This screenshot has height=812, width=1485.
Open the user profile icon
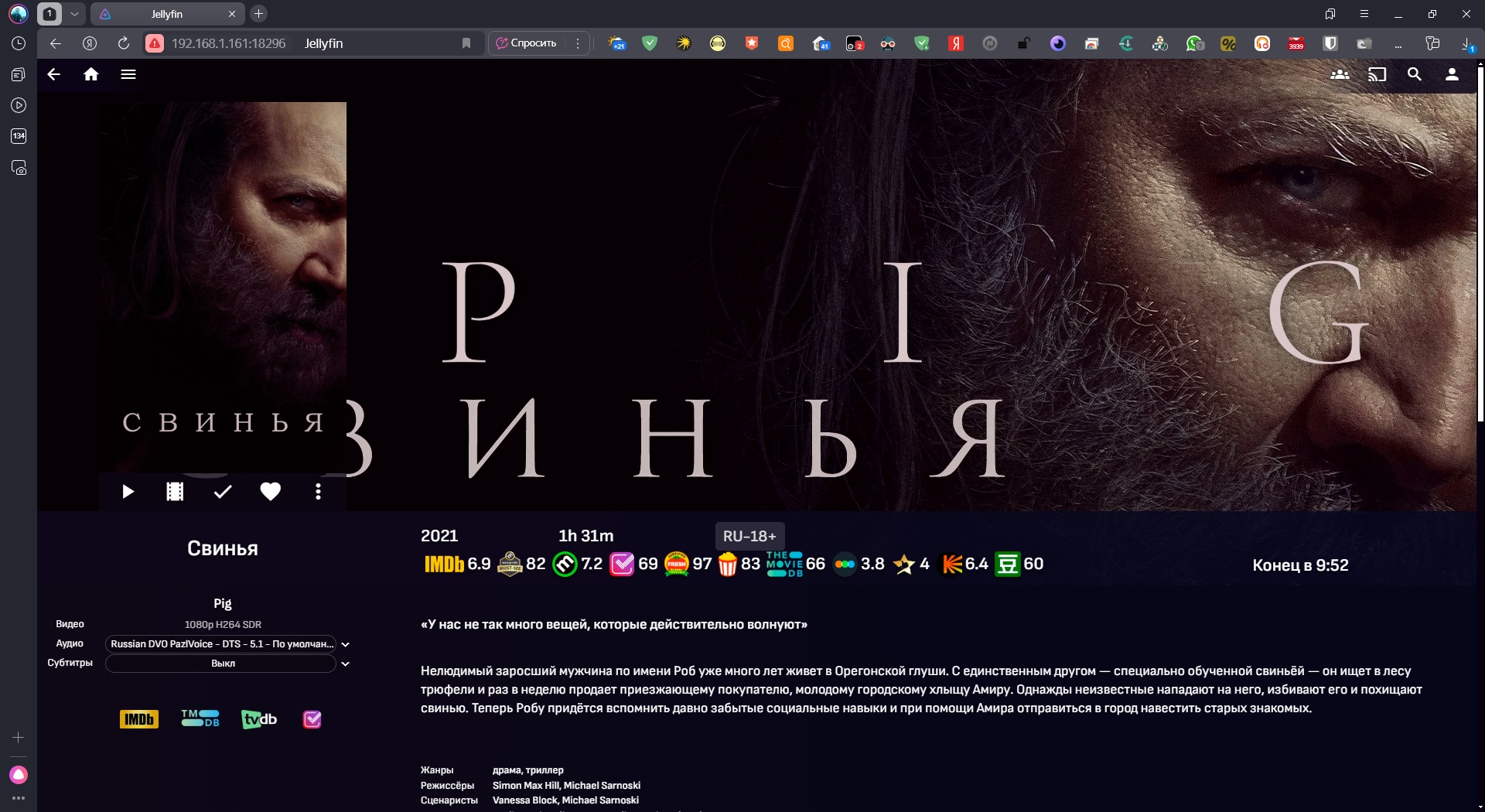click(x=1452, y=74)
